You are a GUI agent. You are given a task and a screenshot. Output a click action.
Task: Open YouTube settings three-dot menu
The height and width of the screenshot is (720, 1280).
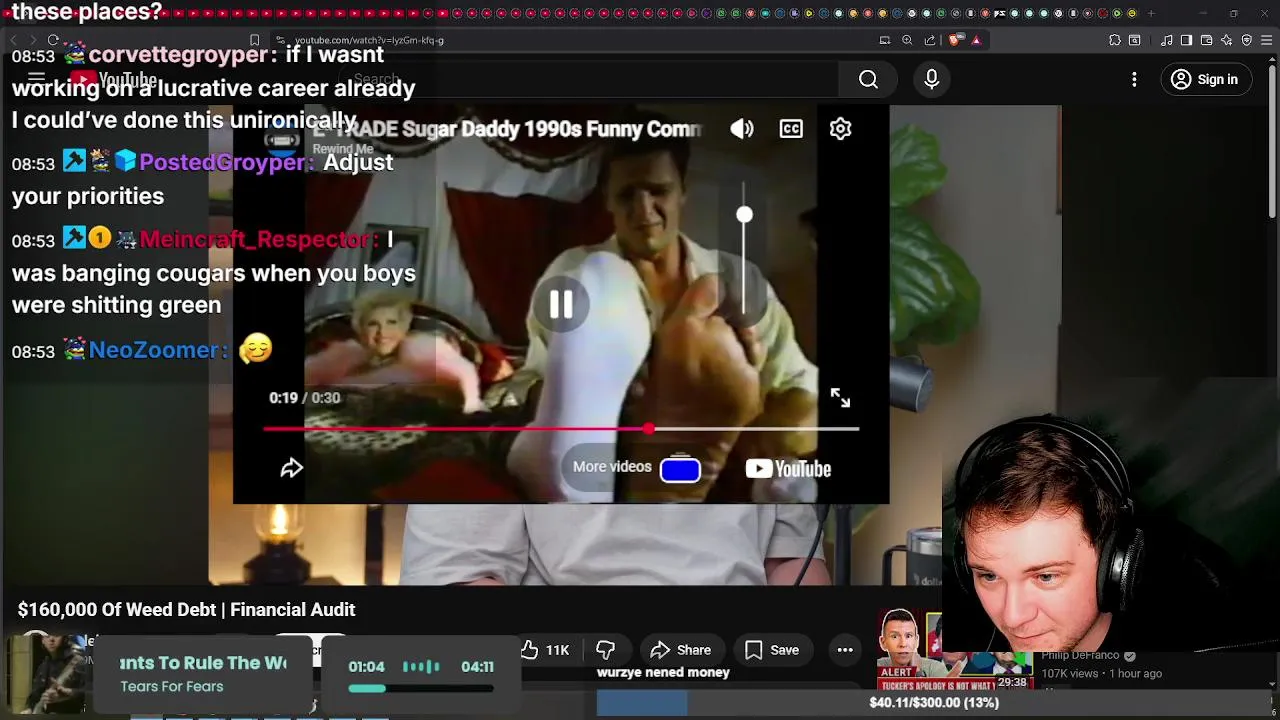pyautogui.click(x=1134, y=80)
